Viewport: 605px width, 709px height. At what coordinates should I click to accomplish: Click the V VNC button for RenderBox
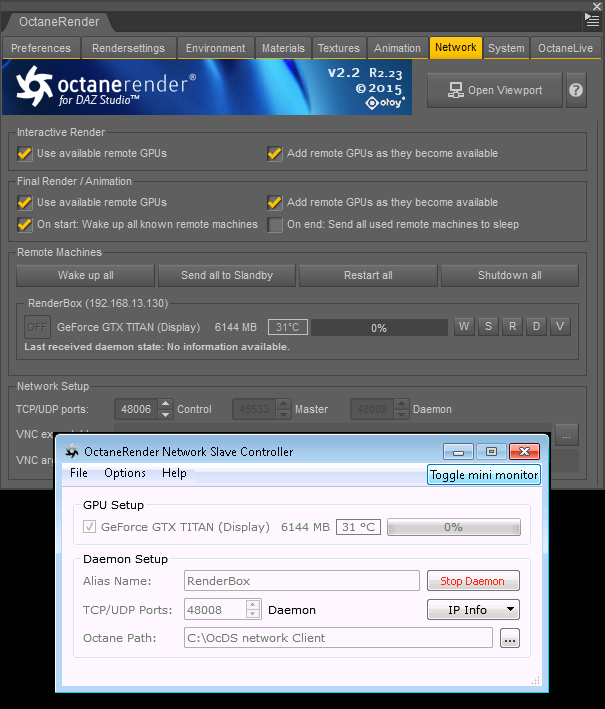point(560,326)
